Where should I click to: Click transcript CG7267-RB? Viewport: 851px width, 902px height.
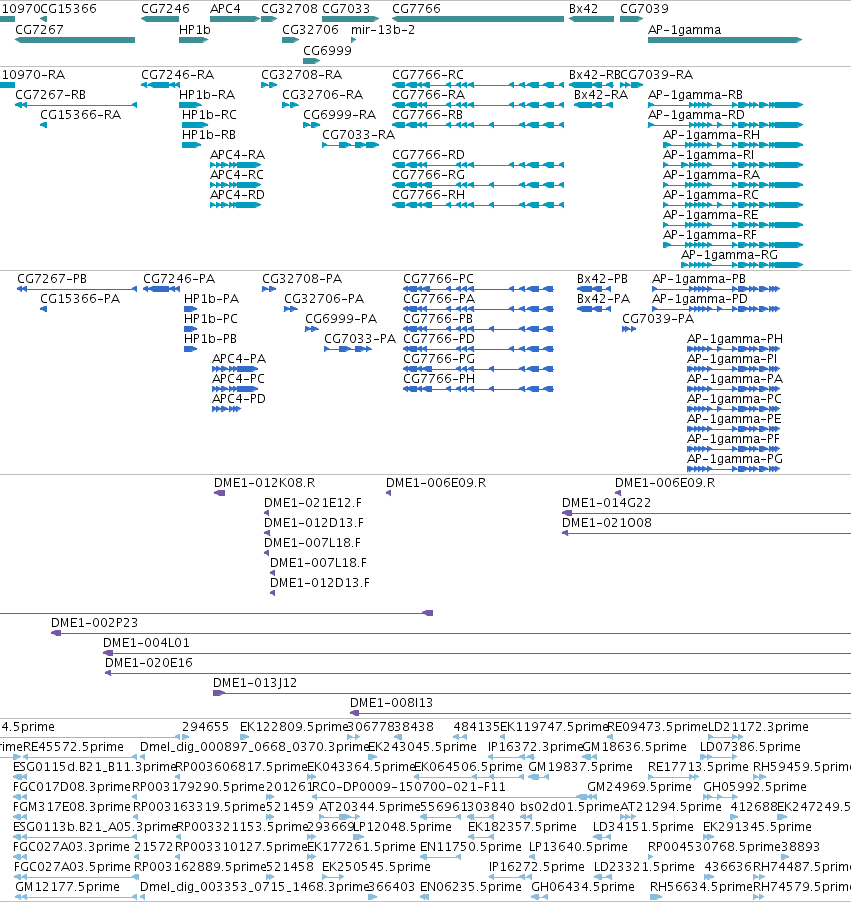pos(51,94)
